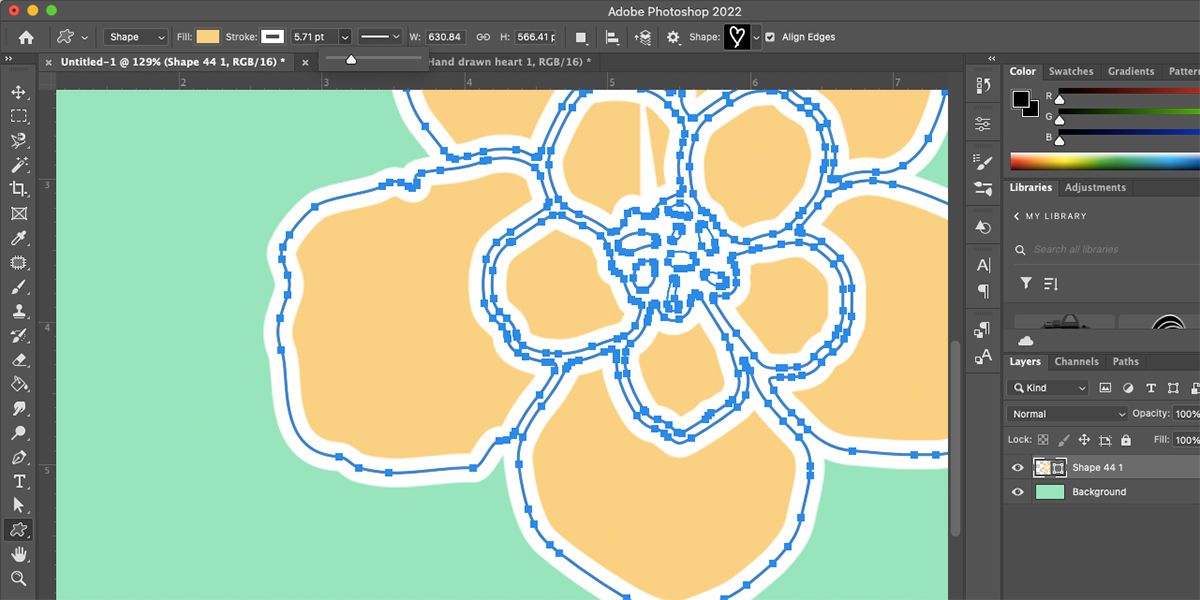Image resolution: width=1200 pixels, height=600 pixels.
Task: Open the tool preset picker arrow
Action: [85, 37]
